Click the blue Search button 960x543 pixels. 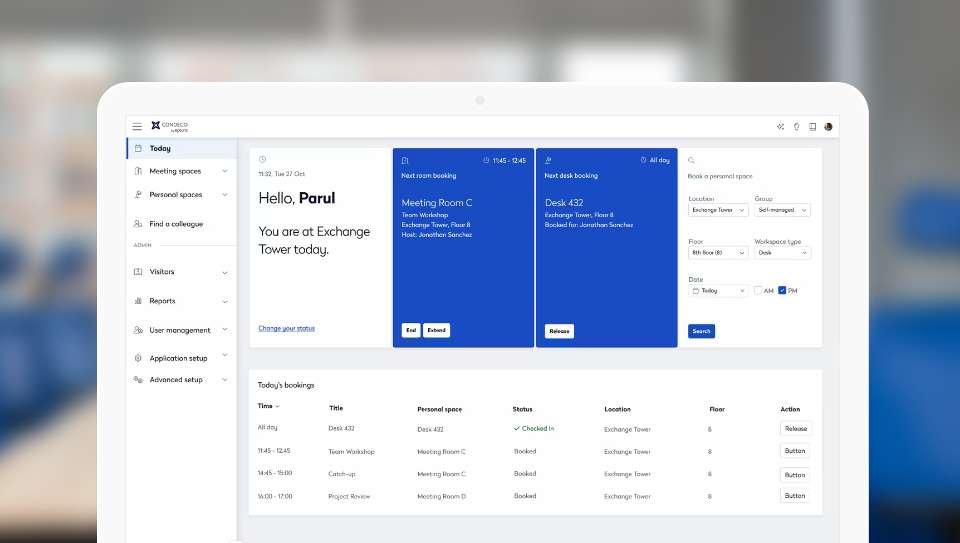point(701,331)
